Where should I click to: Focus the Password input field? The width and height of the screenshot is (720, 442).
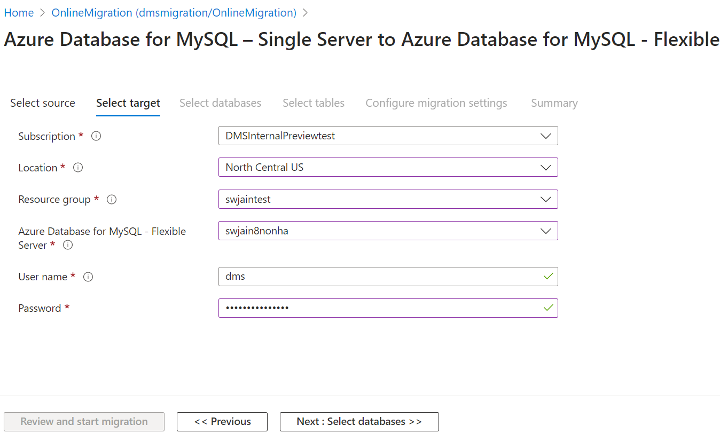[388, 308]
